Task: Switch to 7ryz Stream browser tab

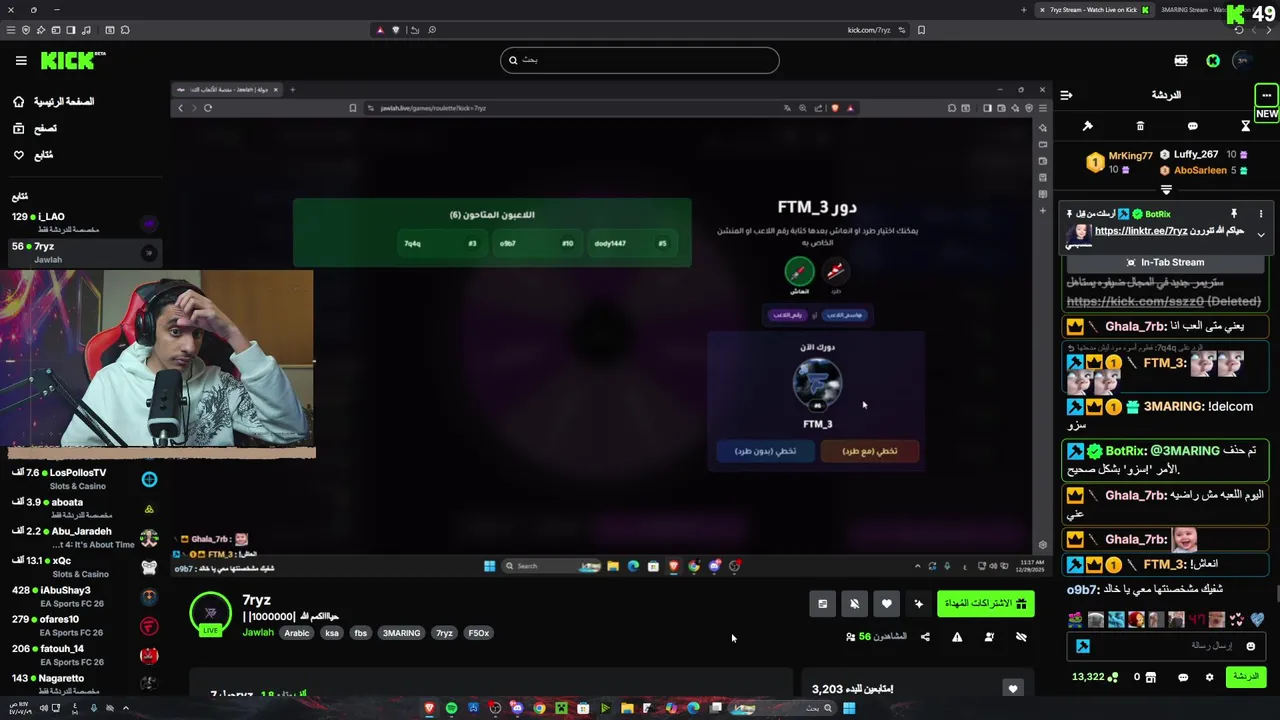Action: pyautogui.click(x=1093, y=10)
